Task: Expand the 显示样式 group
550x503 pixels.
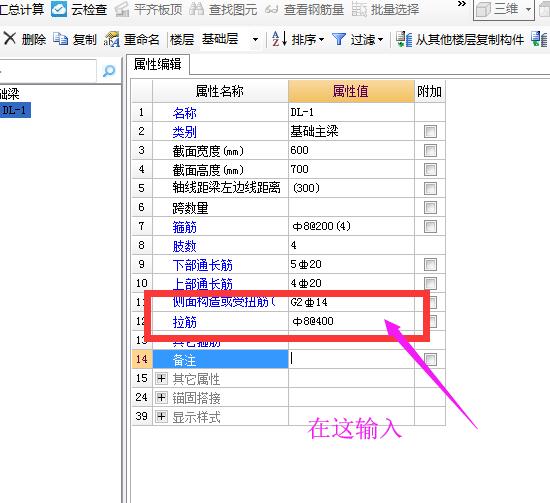Action: click(x=161, y=416)
